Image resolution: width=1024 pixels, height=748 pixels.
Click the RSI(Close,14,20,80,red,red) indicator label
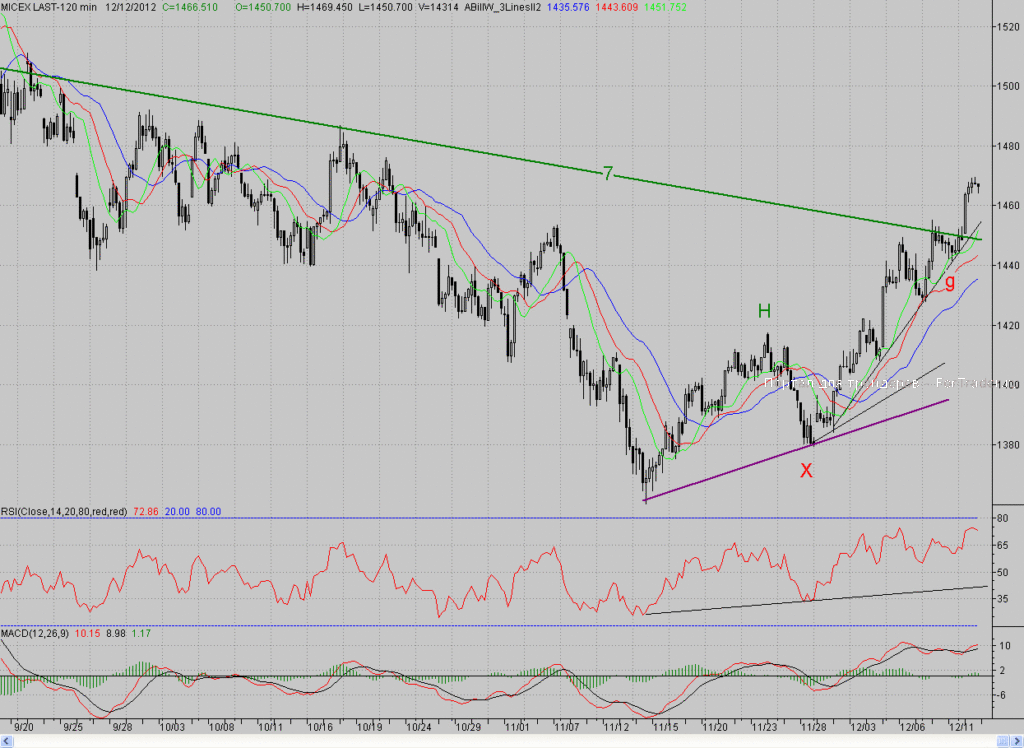(x=64, y=512)
